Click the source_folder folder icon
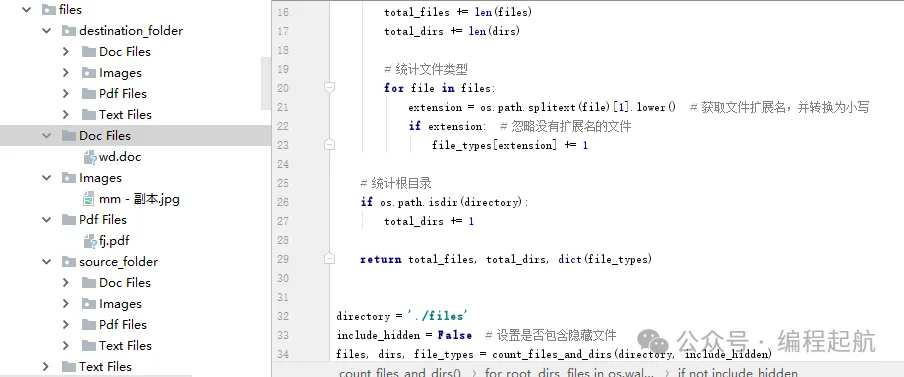This screenshot has height=377, width=904. coord(69,262)
